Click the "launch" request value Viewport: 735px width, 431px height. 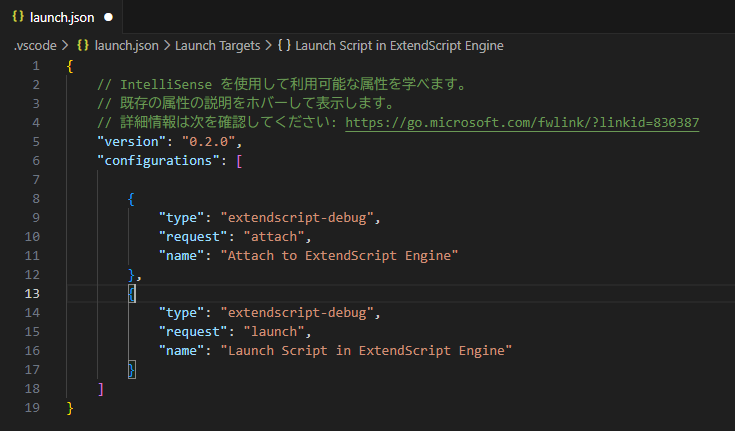click(274, 332)
